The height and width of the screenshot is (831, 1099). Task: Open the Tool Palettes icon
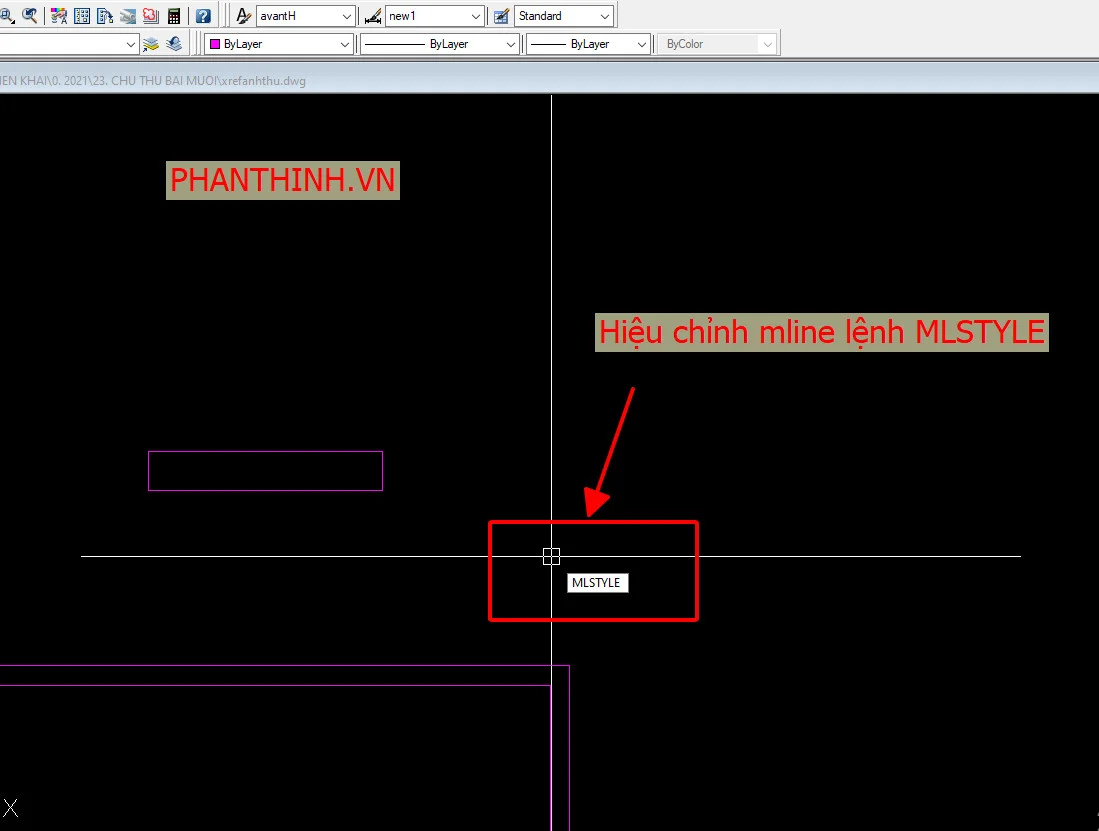pyautogui.click(x=105, y=15)
